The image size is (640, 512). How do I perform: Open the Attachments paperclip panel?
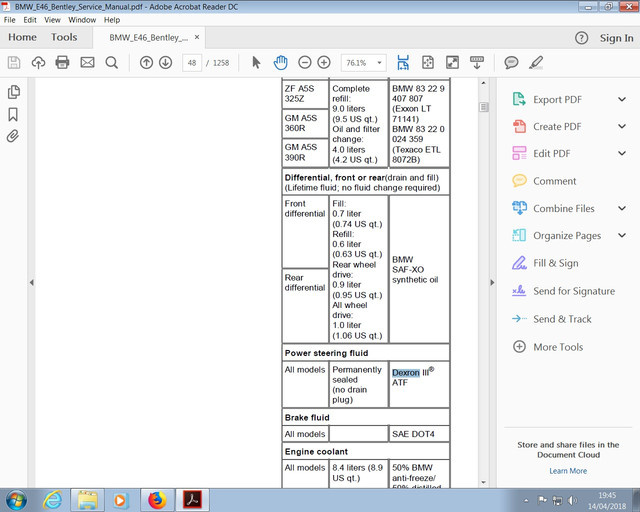point(13,136)
